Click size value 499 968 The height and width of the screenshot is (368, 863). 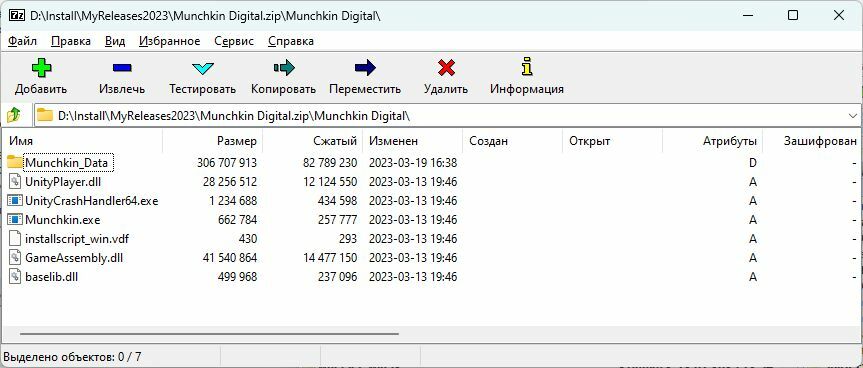237,277
